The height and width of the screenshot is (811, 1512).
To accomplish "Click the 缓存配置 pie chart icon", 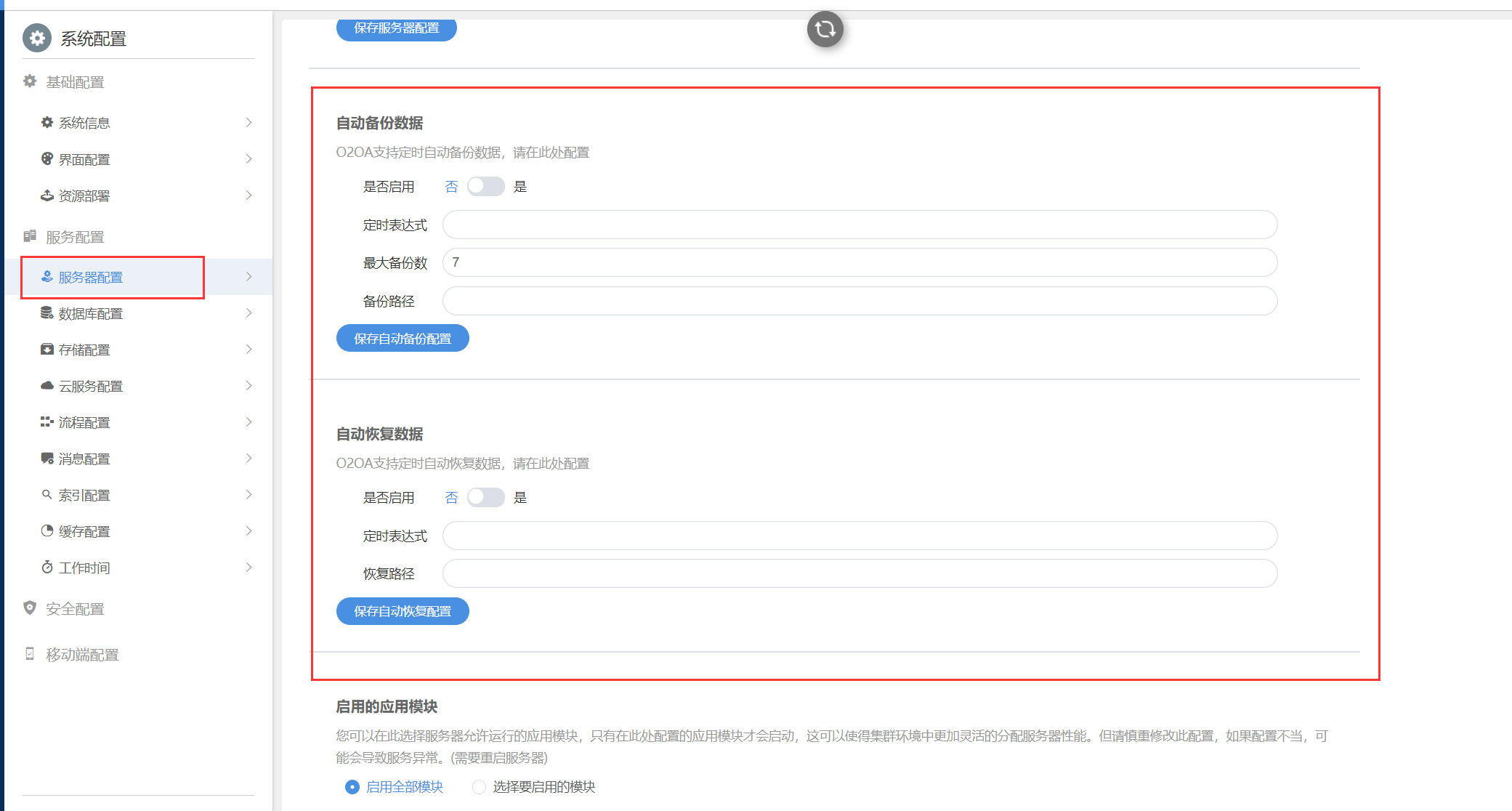I will pos(47,530).
